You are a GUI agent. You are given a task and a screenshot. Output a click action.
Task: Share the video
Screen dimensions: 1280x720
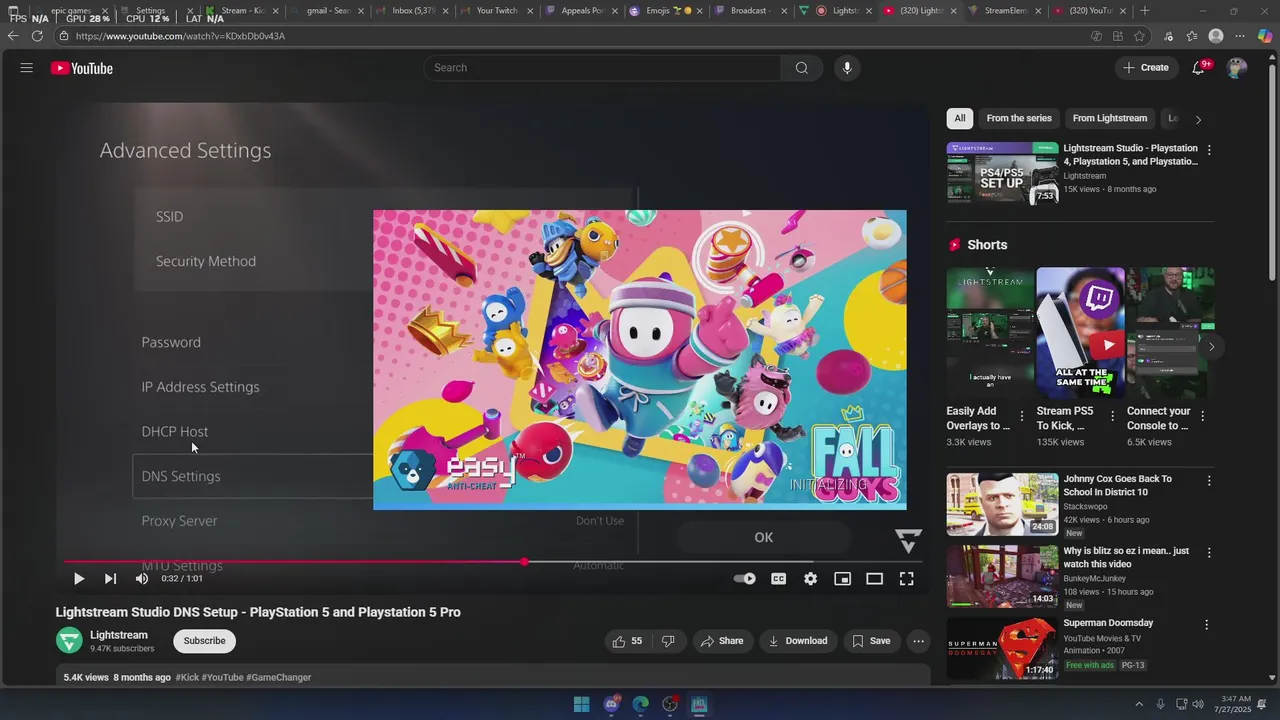(x=722, y=641)
